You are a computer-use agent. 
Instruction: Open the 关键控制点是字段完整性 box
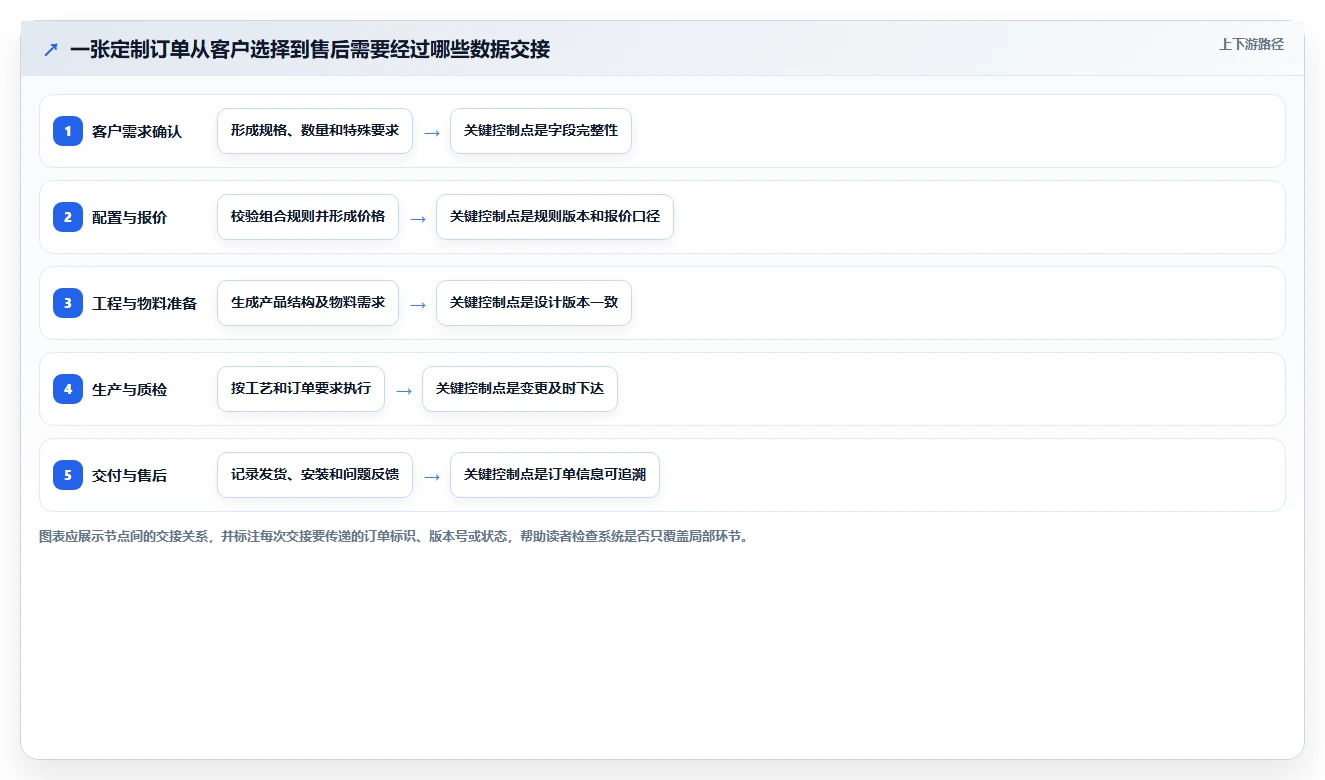click(541, 131)
